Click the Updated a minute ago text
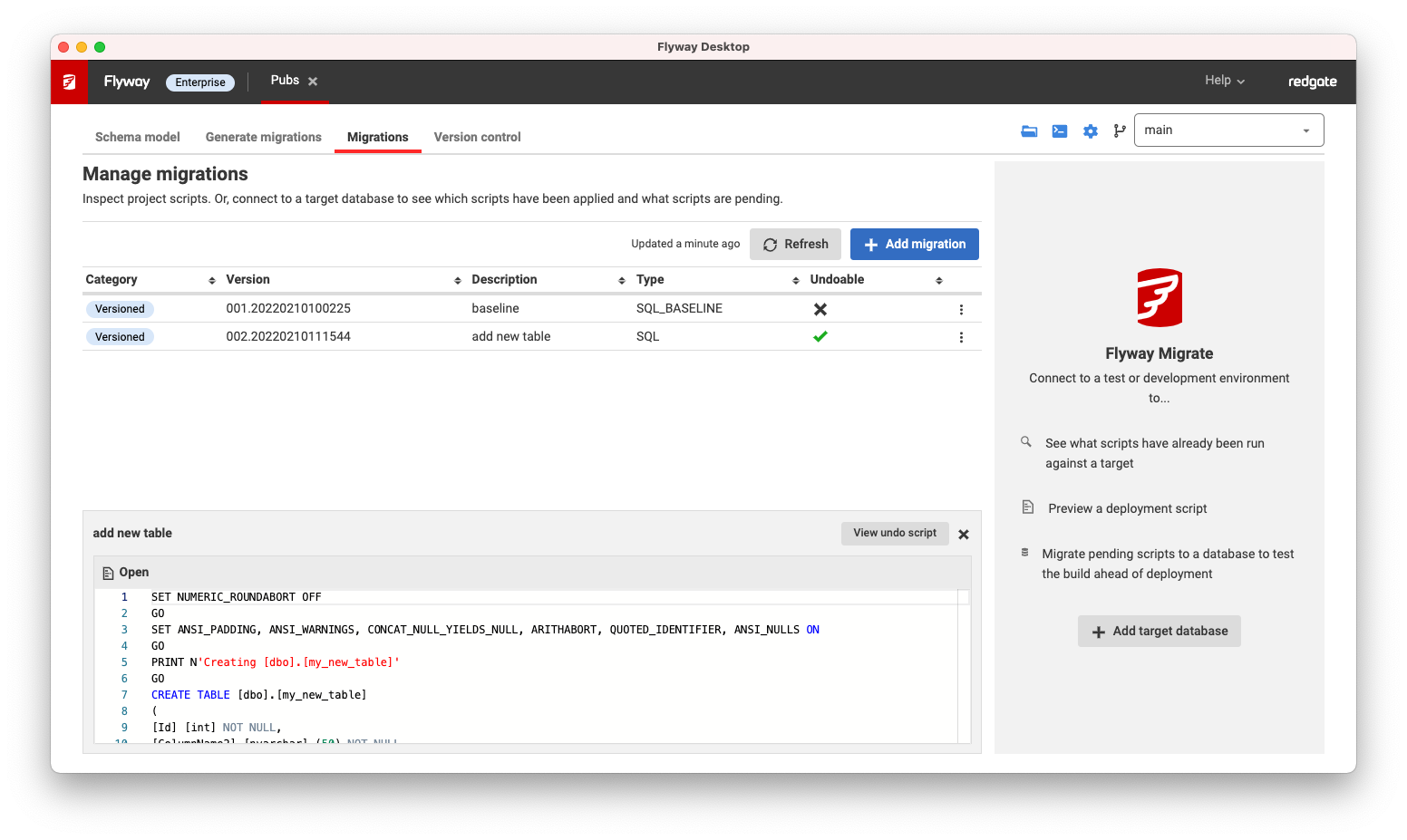The image size is (1407, 840). click(685, 245)
